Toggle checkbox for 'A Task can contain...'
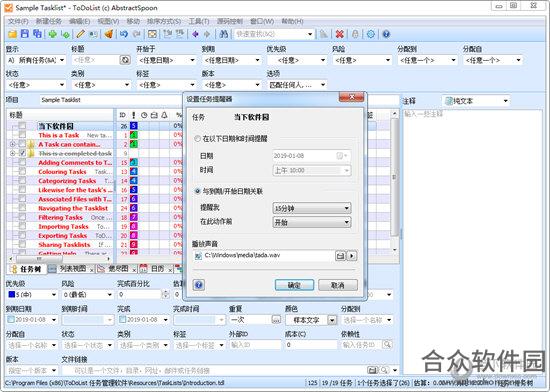The height and width of the screenshot is (392, 550). coord(22,144)
